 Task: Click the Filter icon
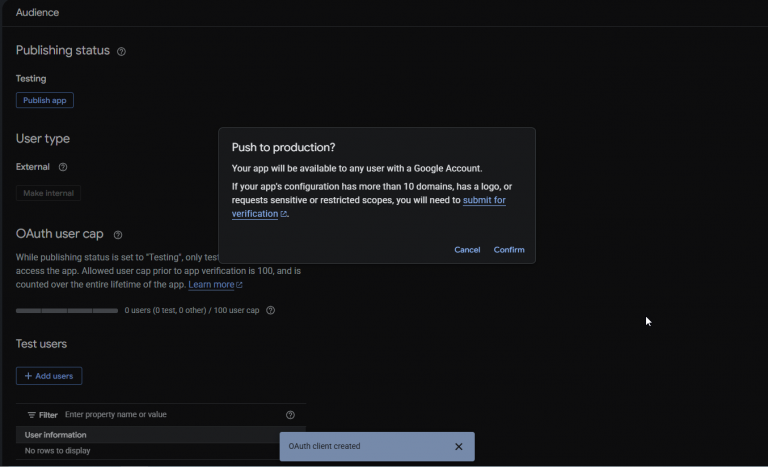pos(31,415)
